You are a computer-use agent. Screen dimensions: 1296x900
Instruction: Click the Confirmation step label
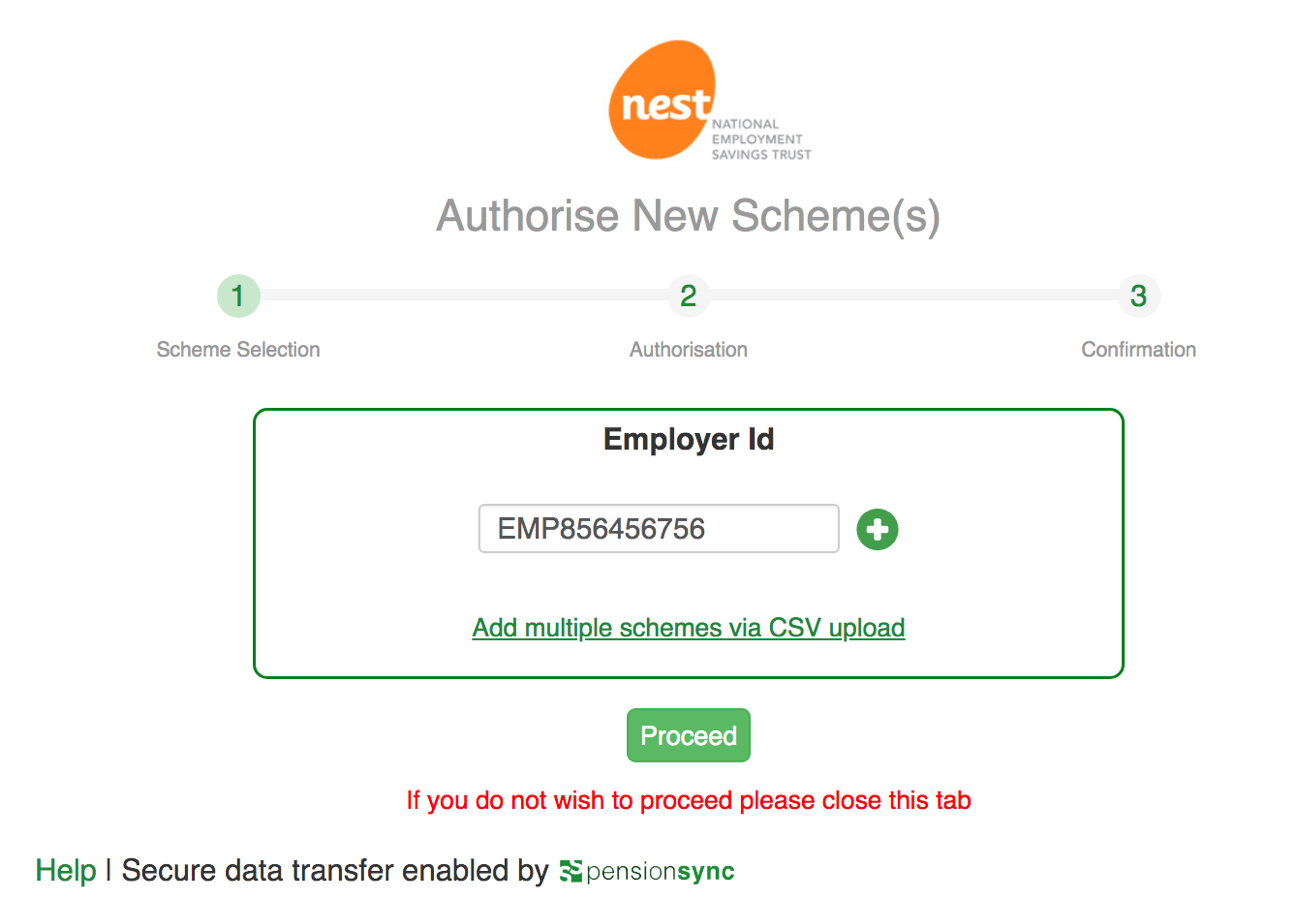click(1138, 349)
